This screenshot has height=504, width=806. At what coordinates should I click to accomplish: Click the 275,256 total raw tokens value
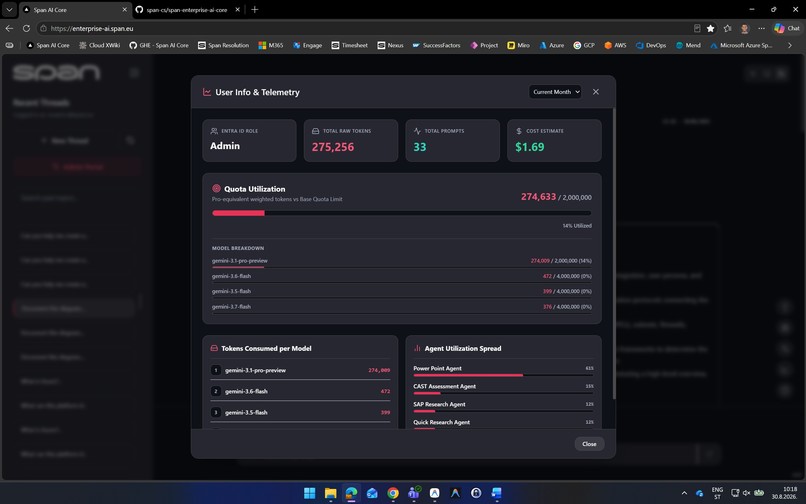tap(333, 147)
